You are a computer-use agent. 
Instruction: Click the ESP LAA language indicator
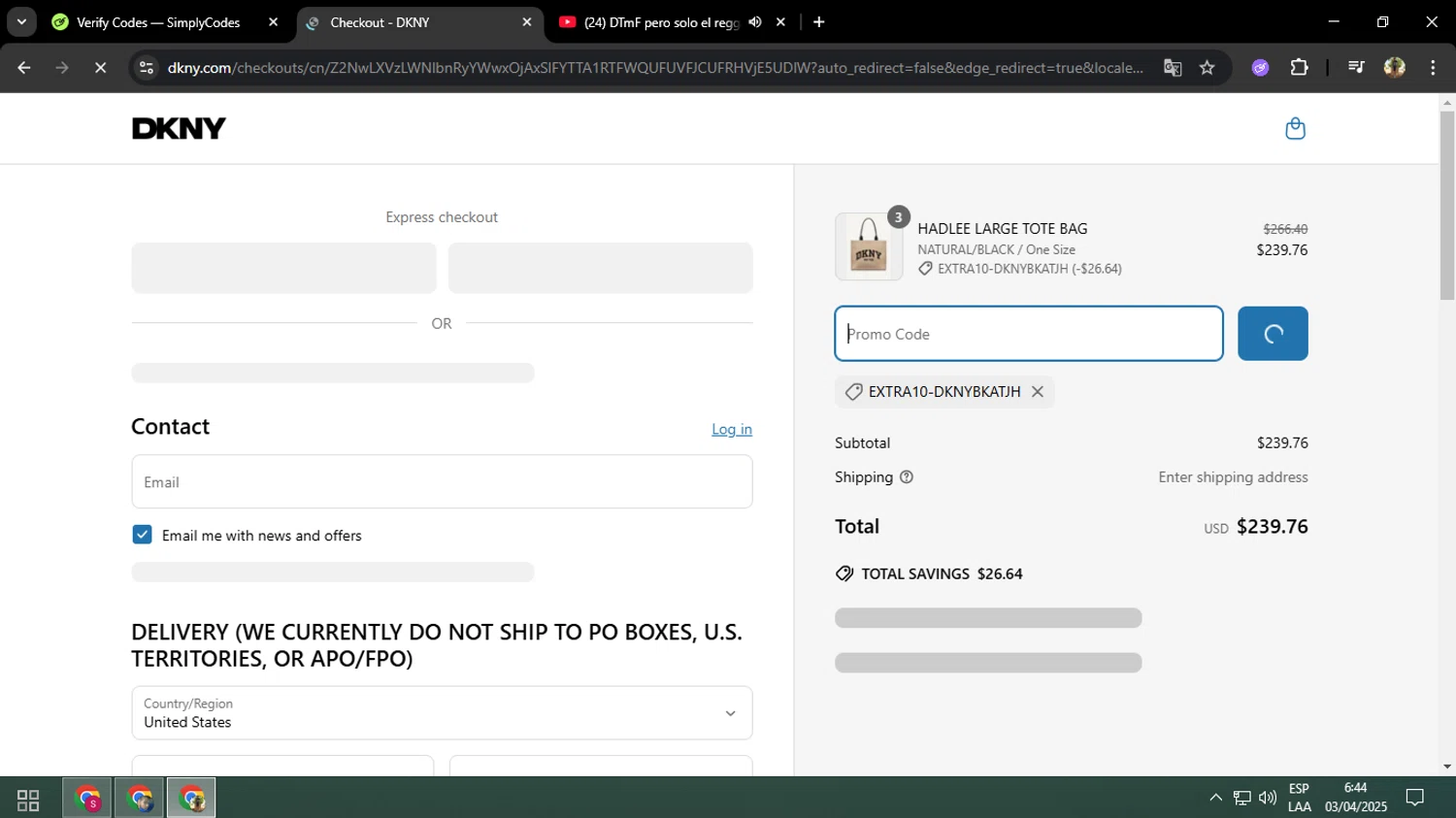coord(1299,798)
